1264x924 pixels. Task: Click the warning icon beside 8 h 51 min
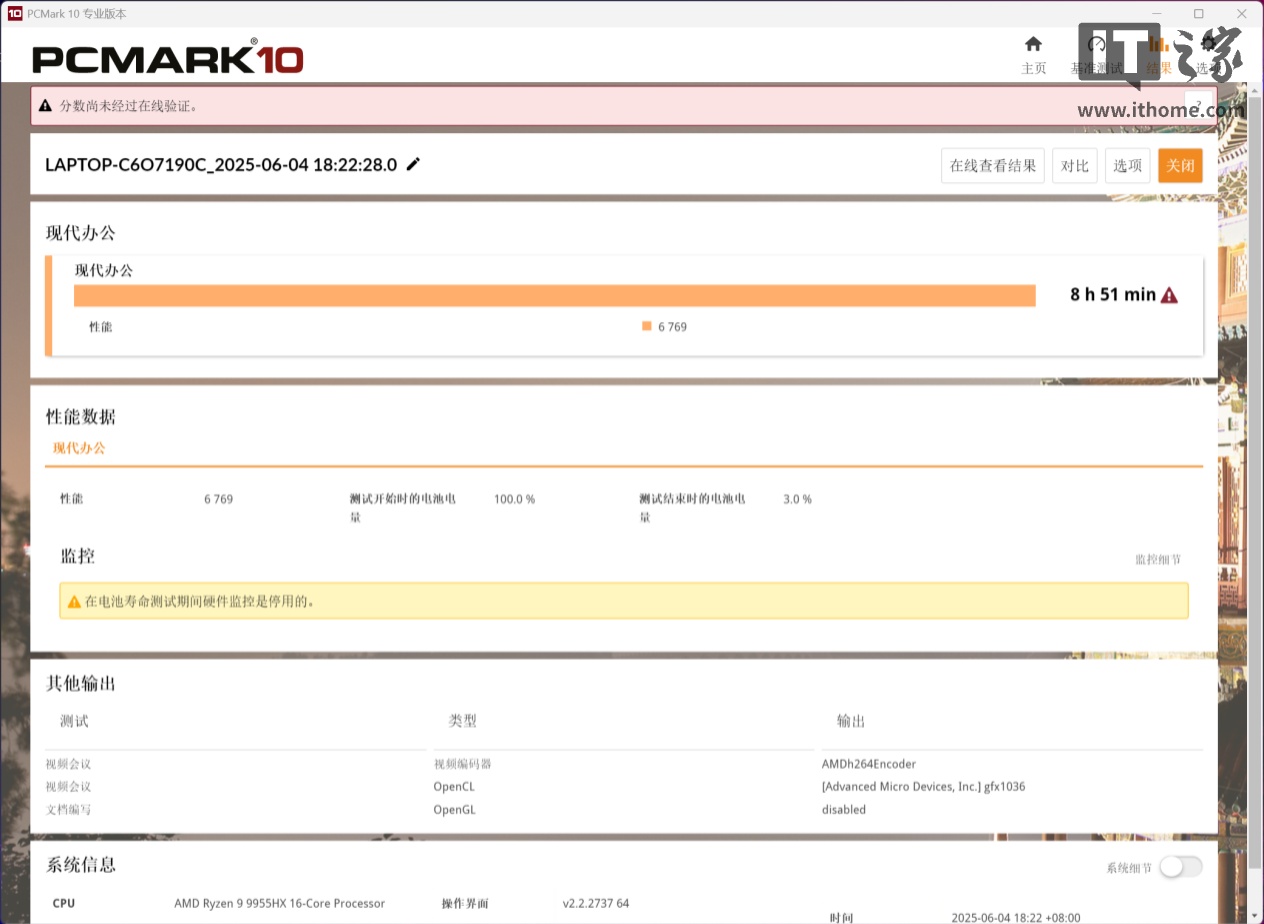[1169, 295]
